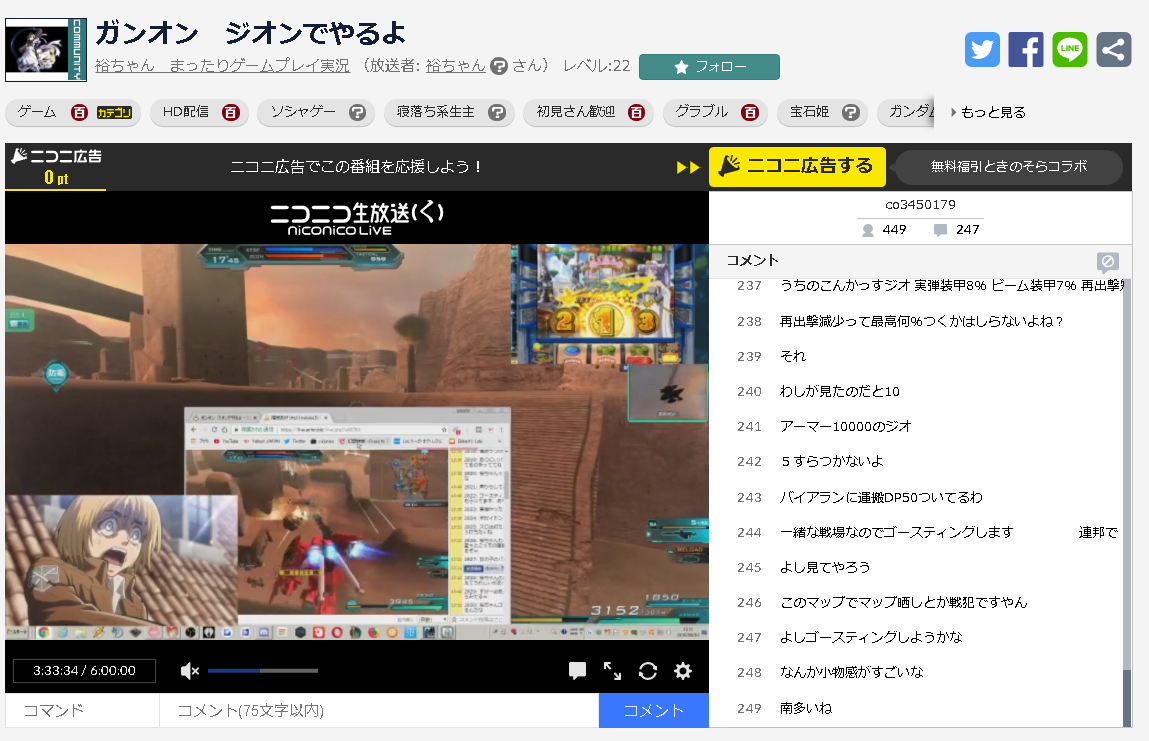Unmute the player volume icon
Image resolution: width=1149 pixels, height=741 pixels.
pos(190,671)
